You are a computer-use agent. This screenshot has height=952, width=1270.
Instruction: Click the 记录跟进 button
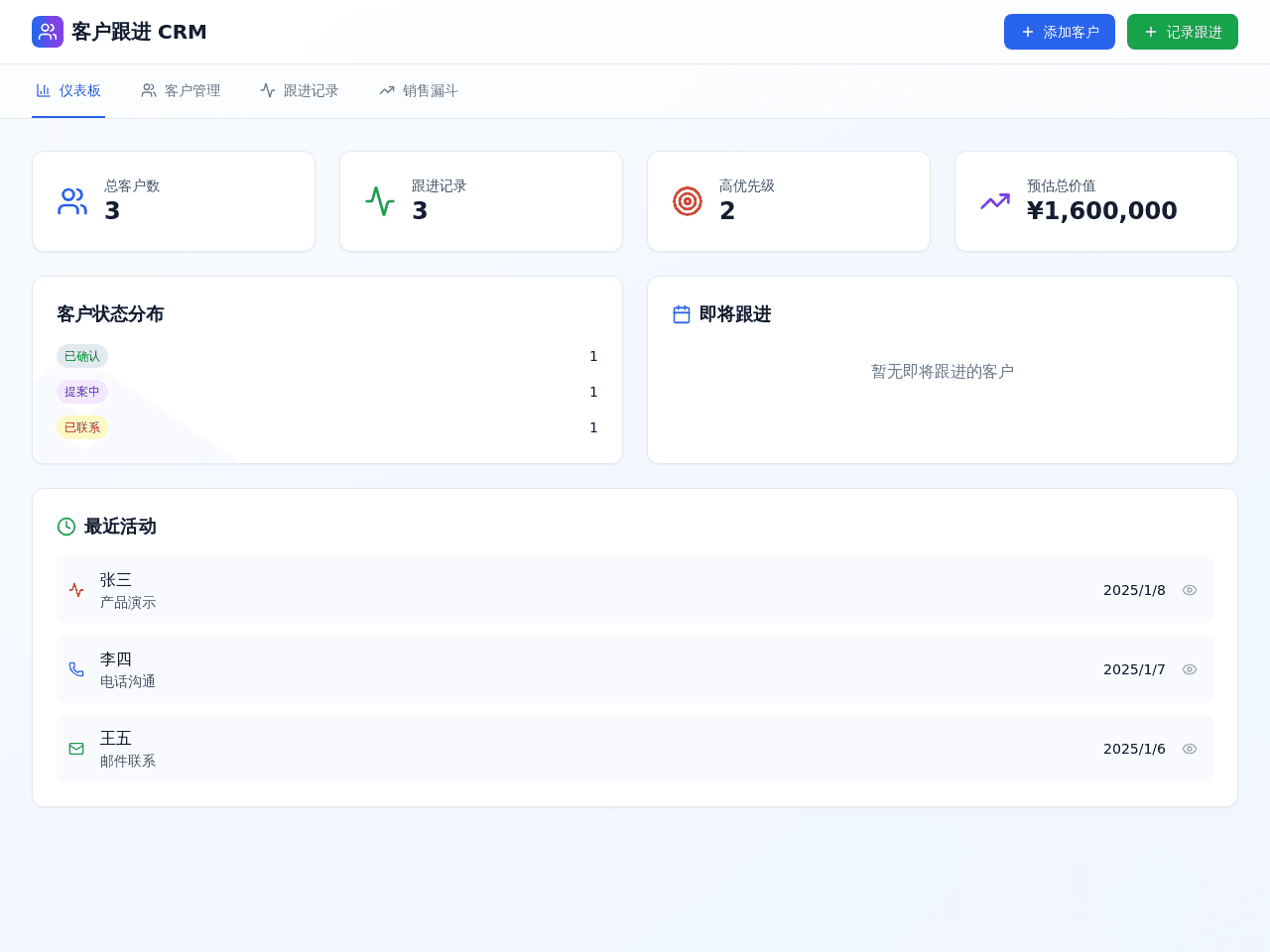(1183, 32)
